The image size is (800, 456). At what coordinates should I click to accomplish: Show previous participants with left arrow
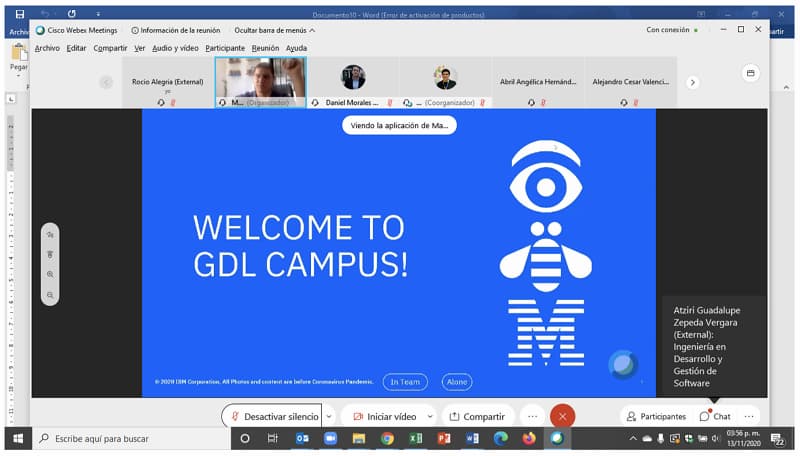tap(106, 82)
